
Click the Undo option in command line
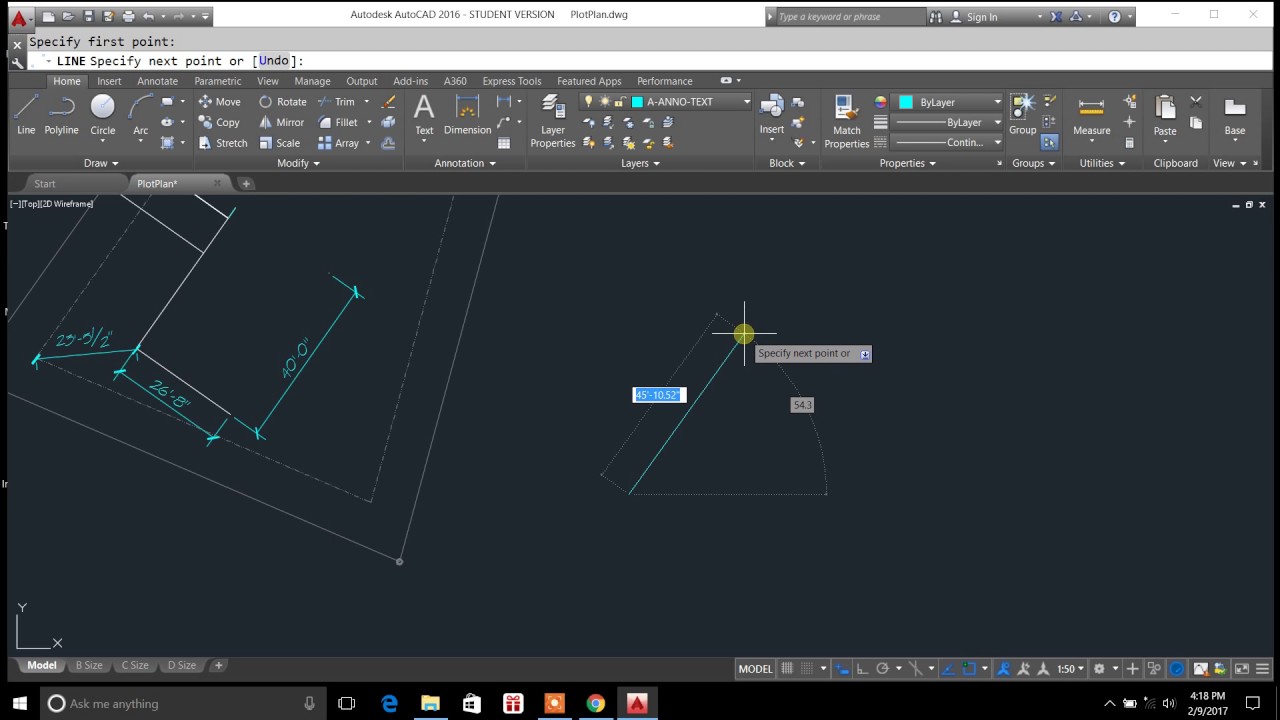click(273, 61)
